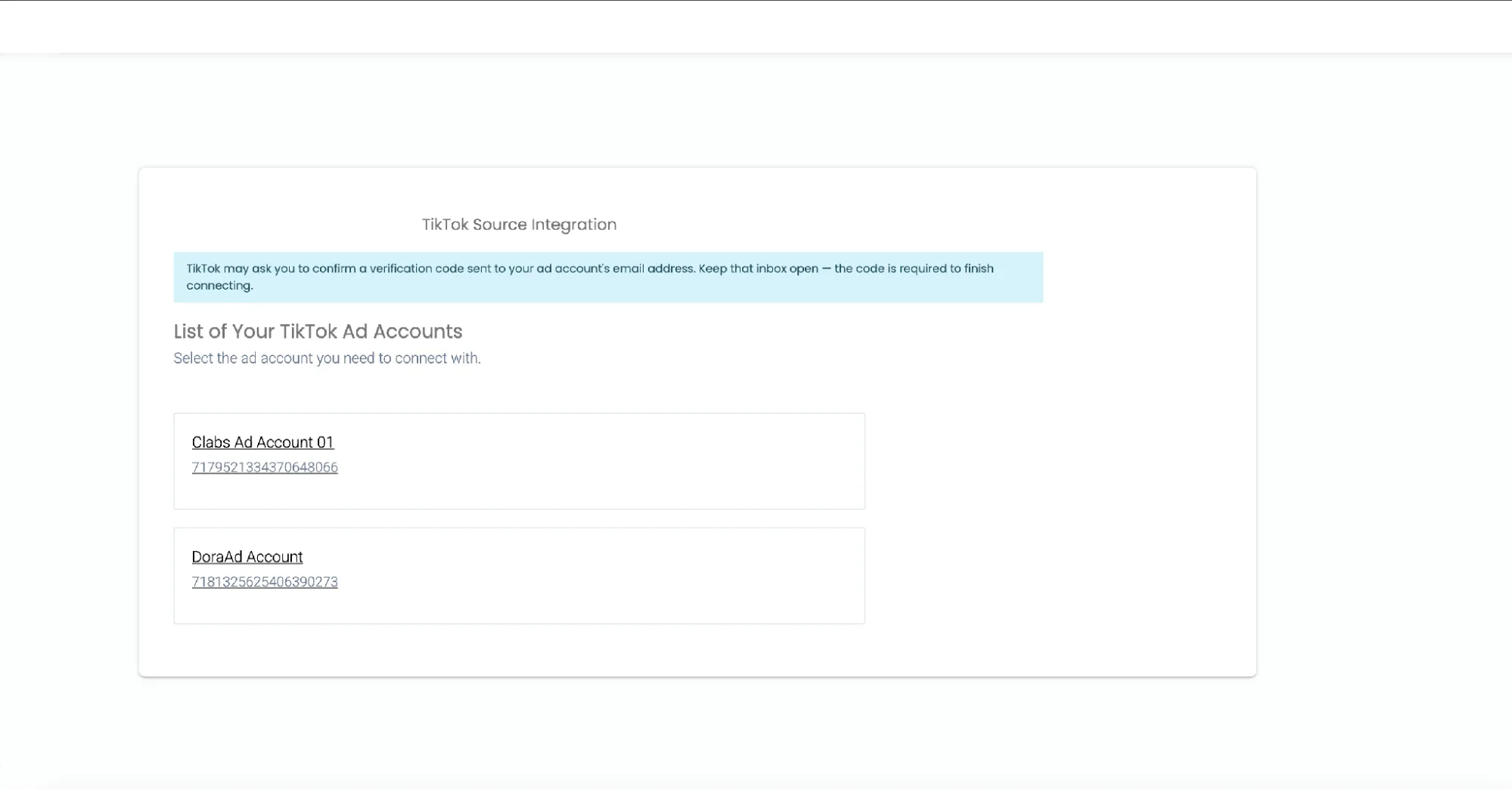
Task: Click the List of Your TikTok Ad Accounts heading
Action: point(318,331)
